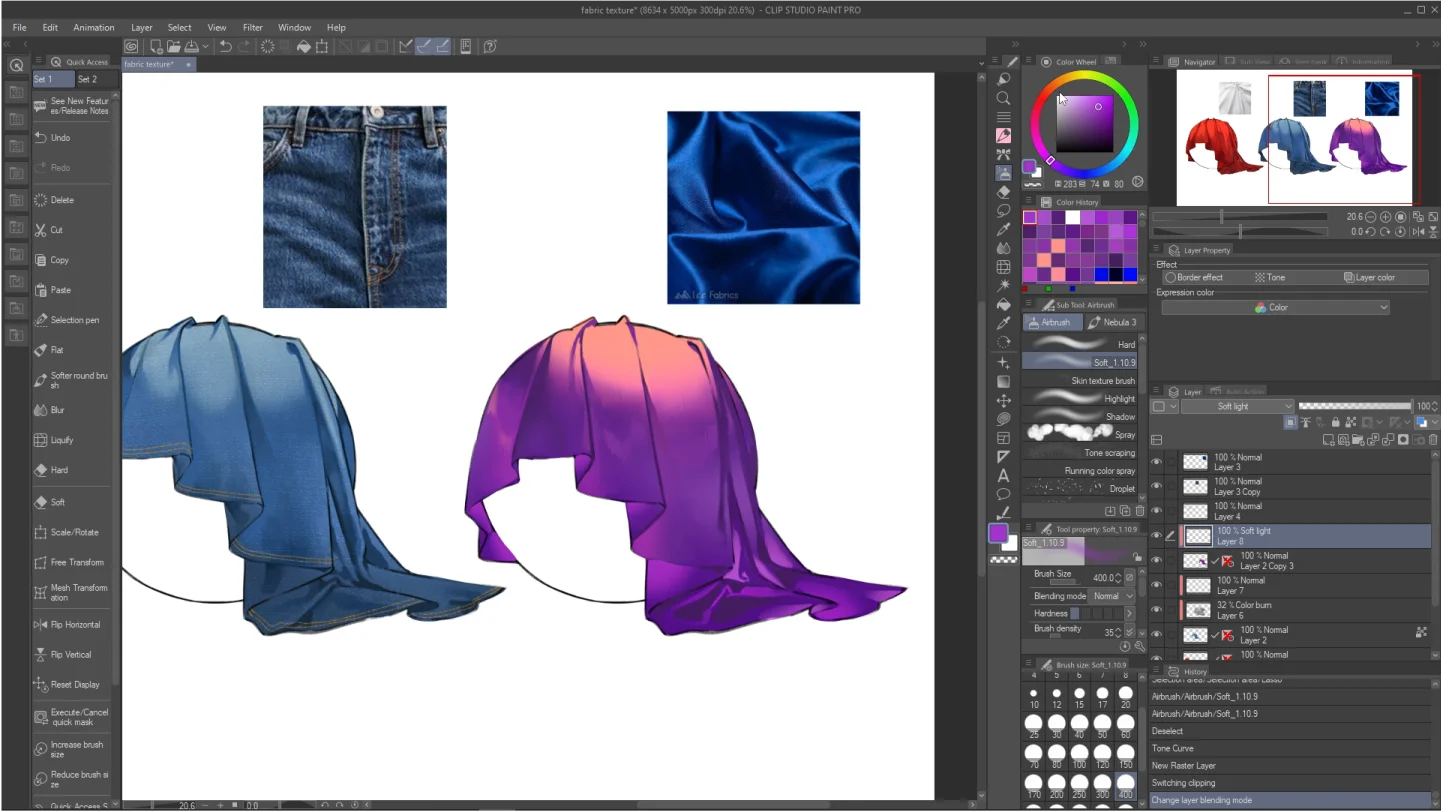Image resolution: width=1441 pixels, height=811 pixels.
Task: Select the Text tool
Action: pos(1003,476)
